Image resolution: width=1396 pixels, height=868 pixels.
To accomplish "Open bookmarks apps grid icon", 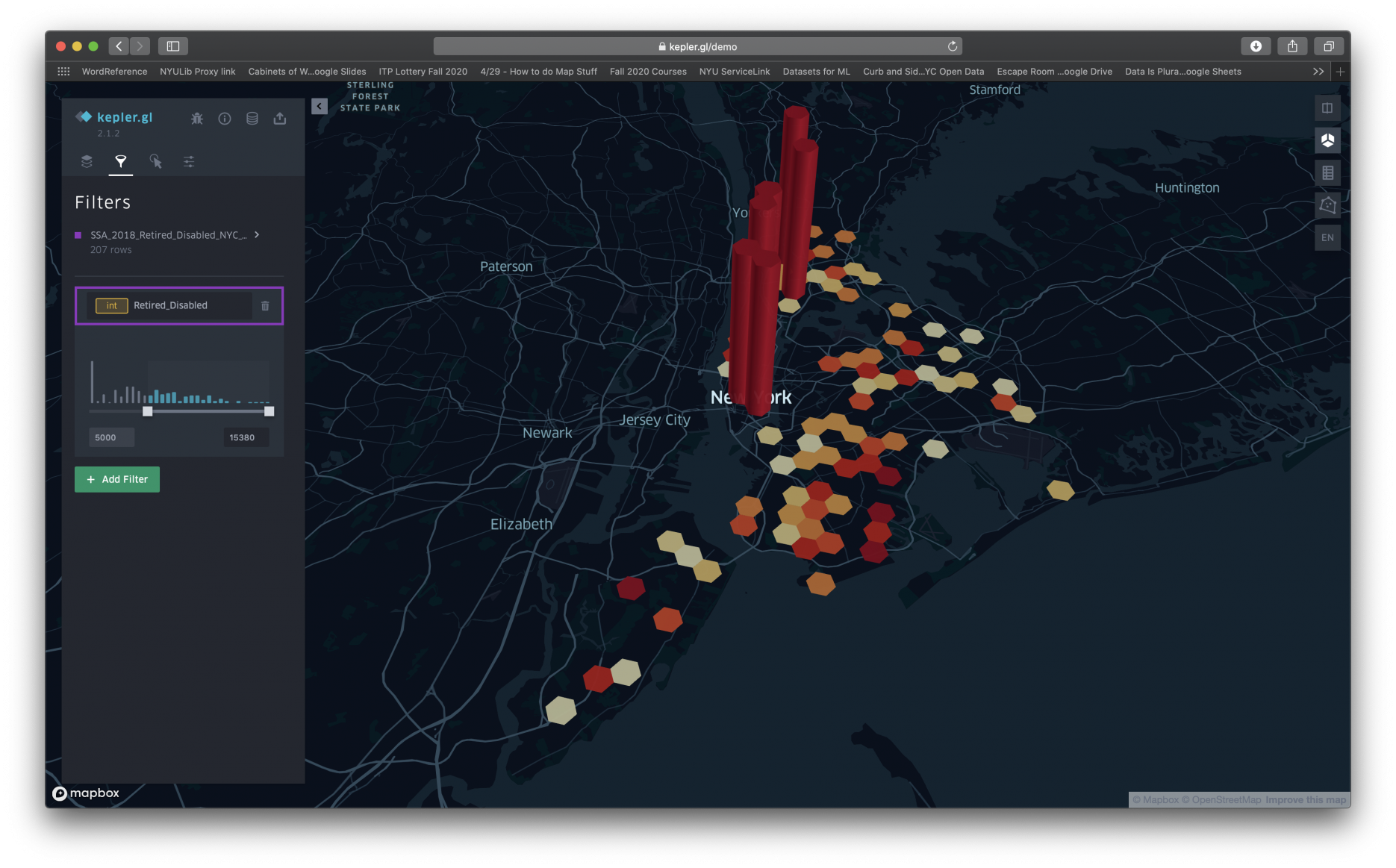I will point(63,72).
